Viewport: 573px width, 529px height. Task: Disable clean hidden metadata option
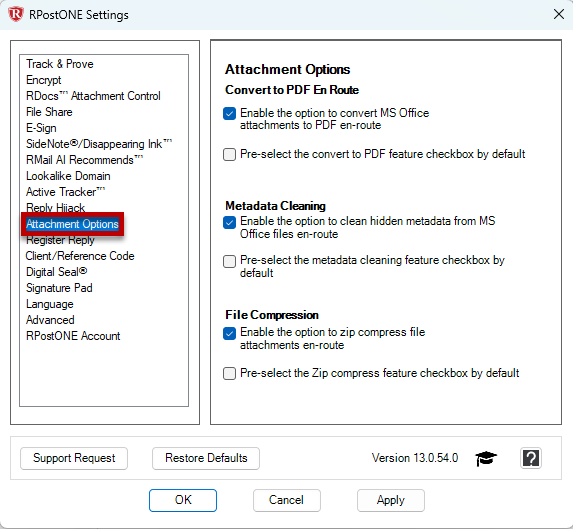(x=229, y=222)
